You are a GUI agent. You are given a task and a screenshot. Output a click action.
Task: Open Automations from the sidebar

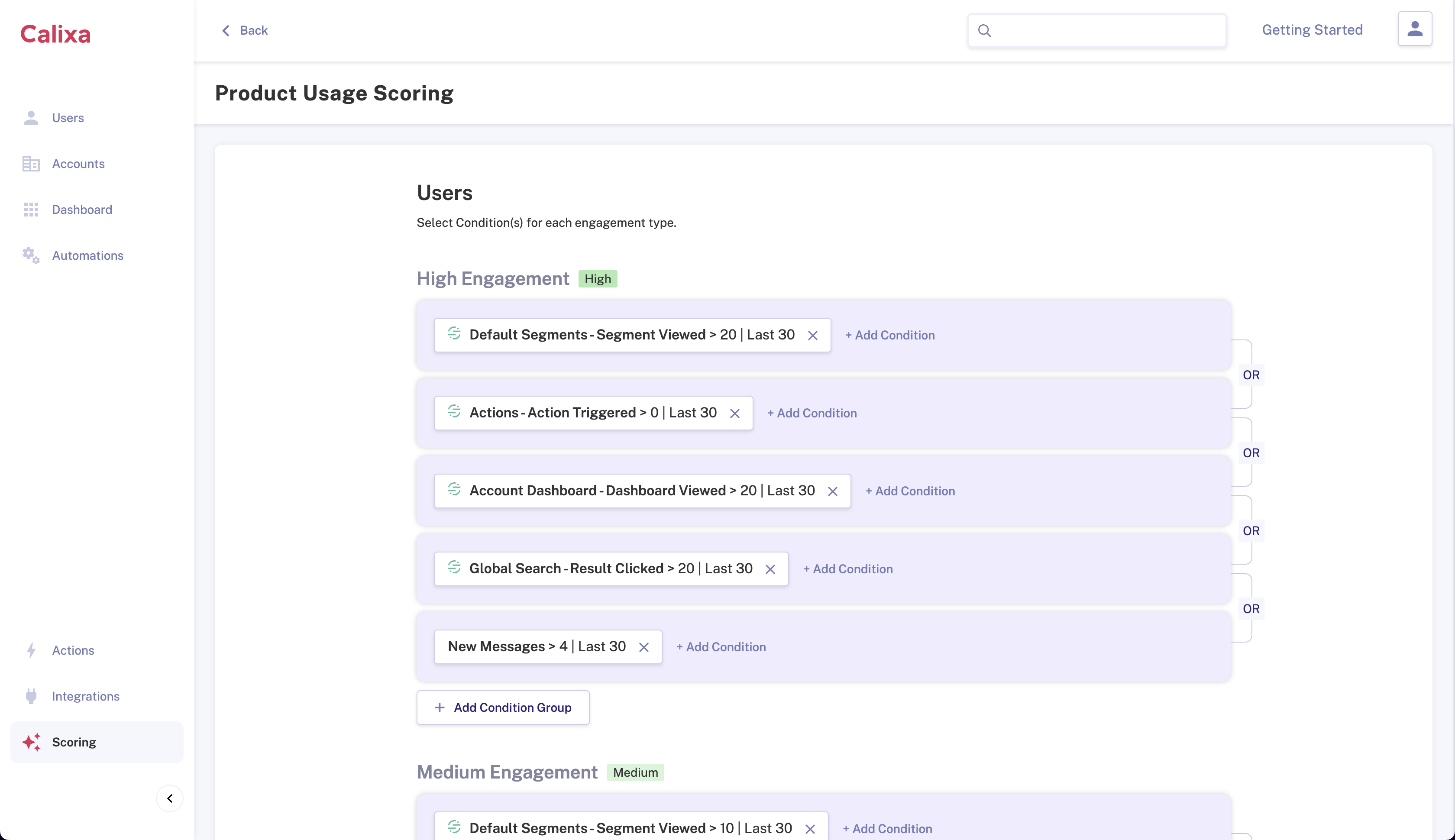[87, 255]
